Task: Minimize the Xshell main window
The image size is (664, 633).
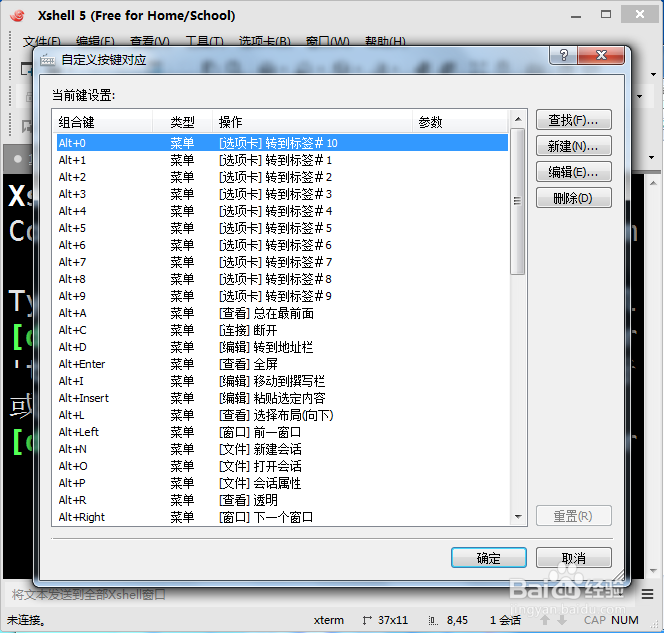Action: coord(575,15)
